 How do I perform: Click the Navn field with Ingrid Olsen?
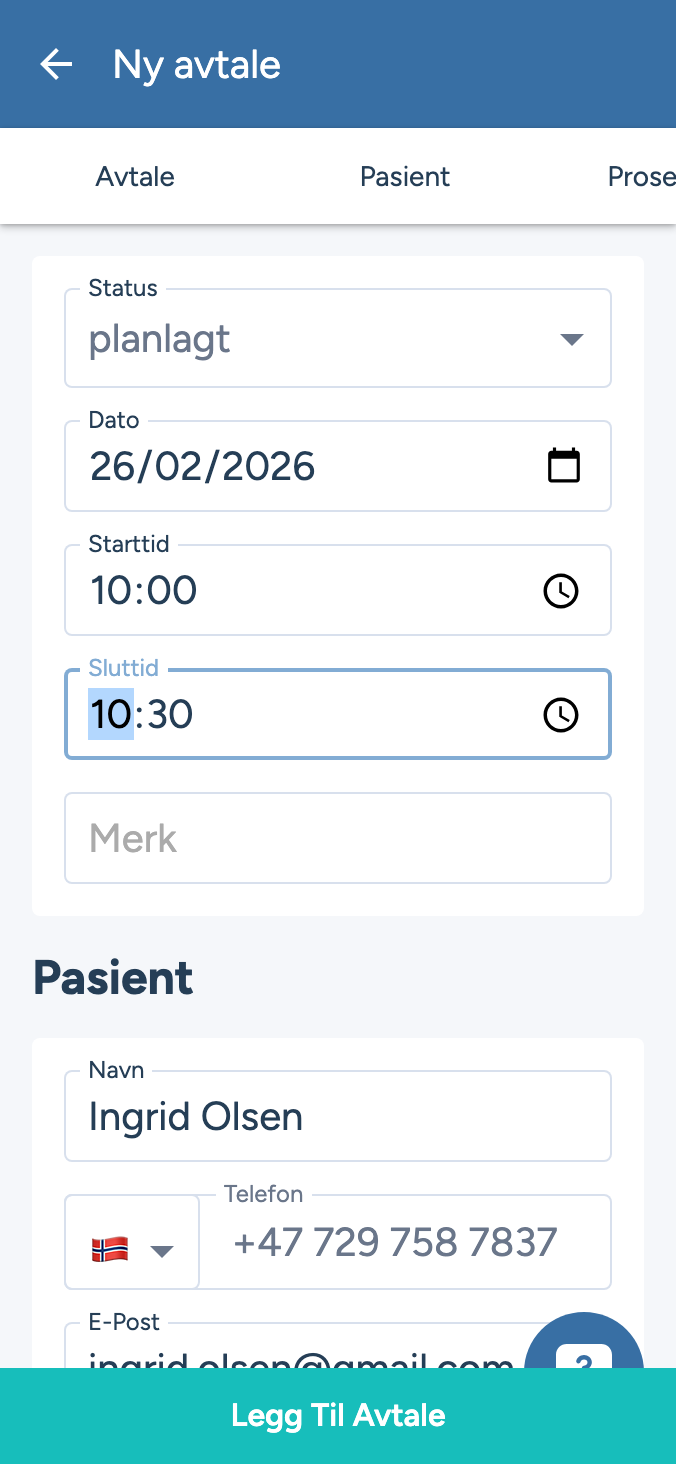click(x=338, y=1117)
